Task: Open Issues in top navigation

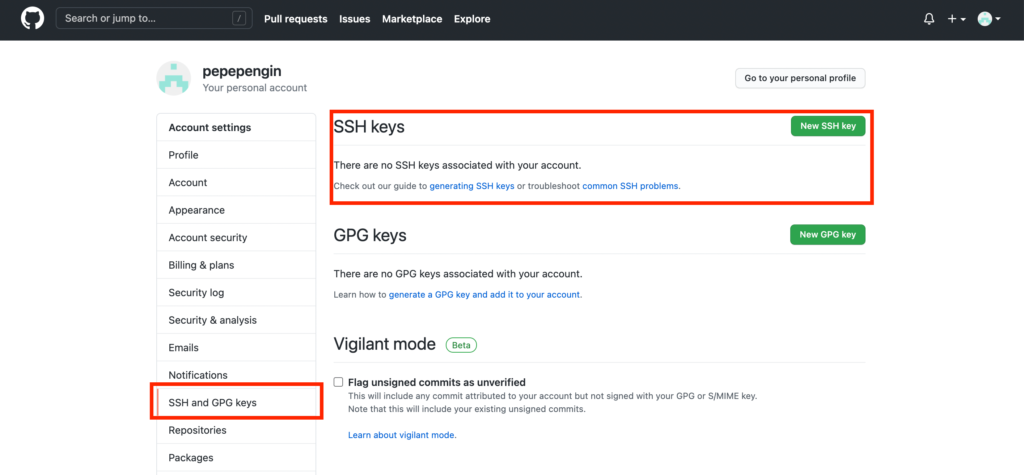Action: 355,19
